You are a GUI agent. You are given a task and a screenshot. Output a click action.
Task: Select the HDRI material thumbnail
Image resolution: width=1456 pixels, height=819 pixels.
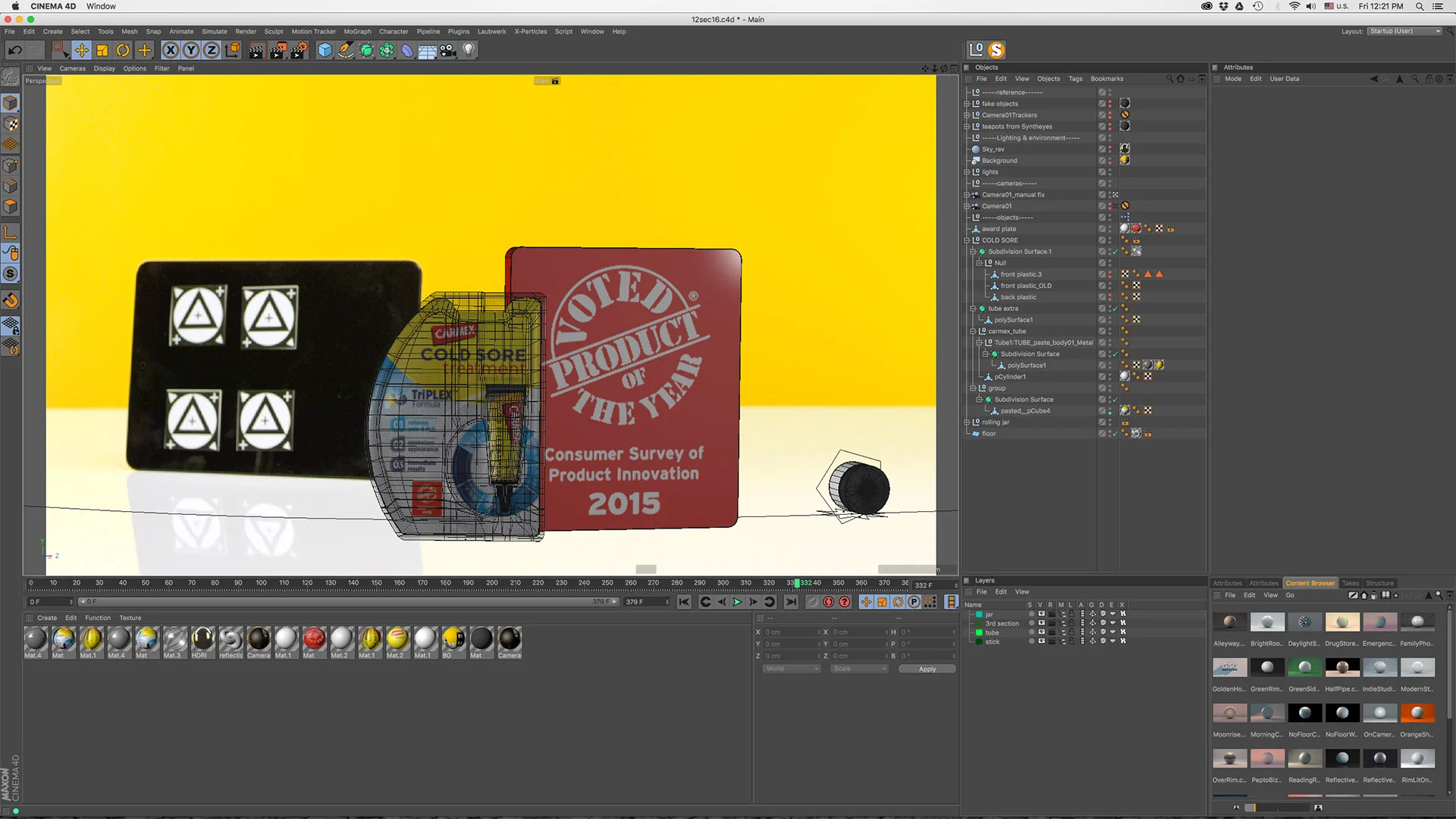tap(202, 642)
